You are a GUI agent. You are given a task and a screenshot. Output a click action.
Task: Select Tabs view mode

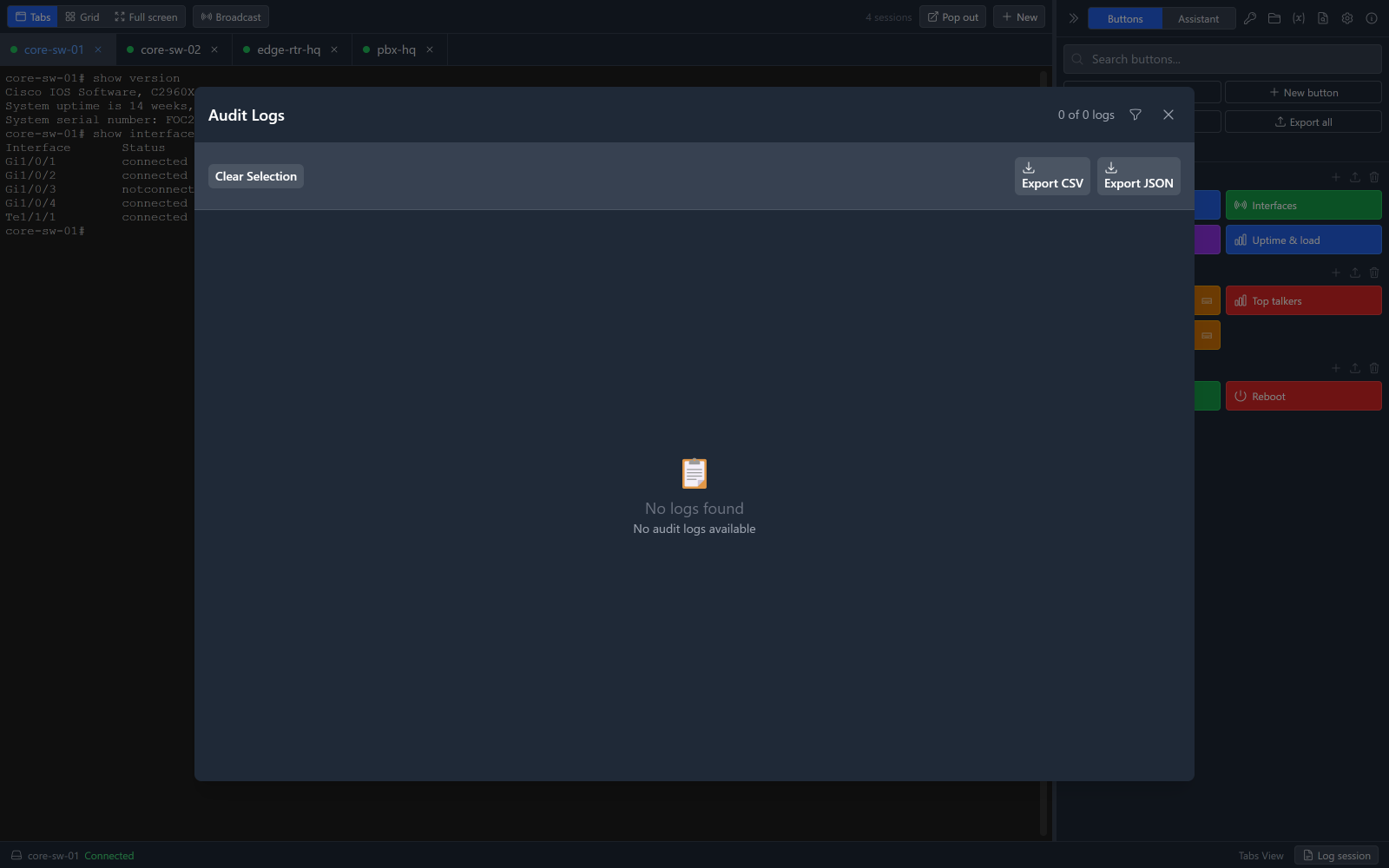point(33,16)
